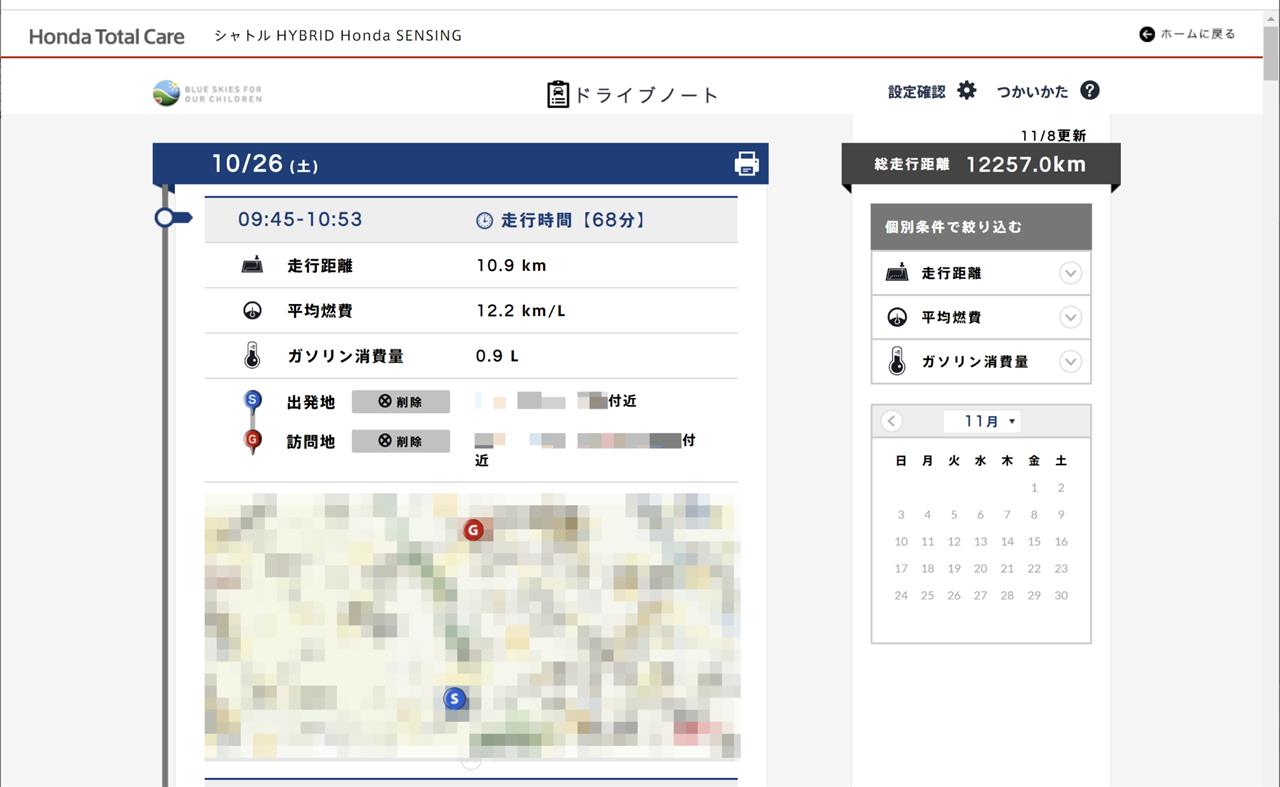
Task: Open the help question mark icon
Action: (x=1090, y=90)
